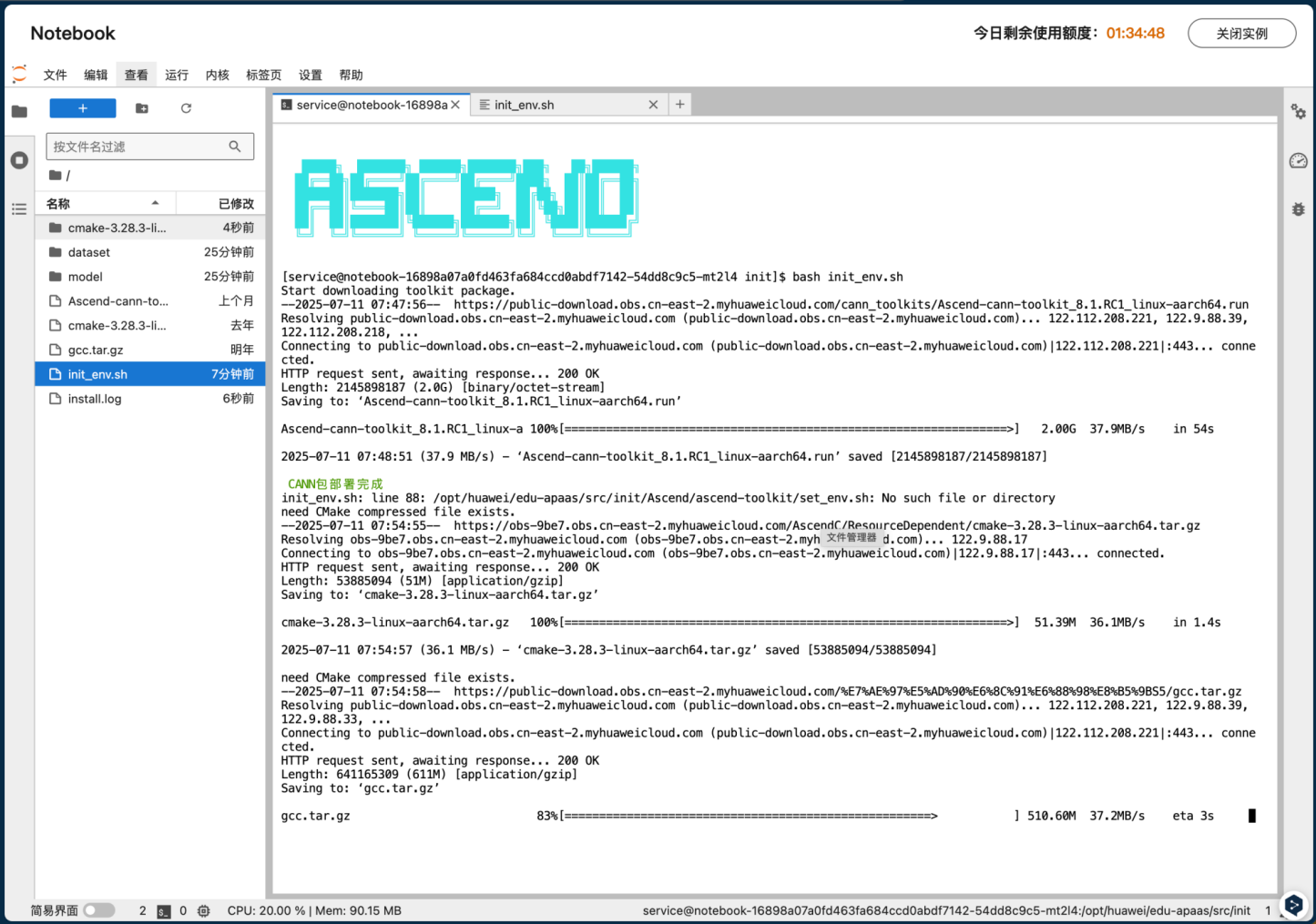Select init_env.sh in file list
This screenshot has height=924, width=1316.
click(150, 374)
